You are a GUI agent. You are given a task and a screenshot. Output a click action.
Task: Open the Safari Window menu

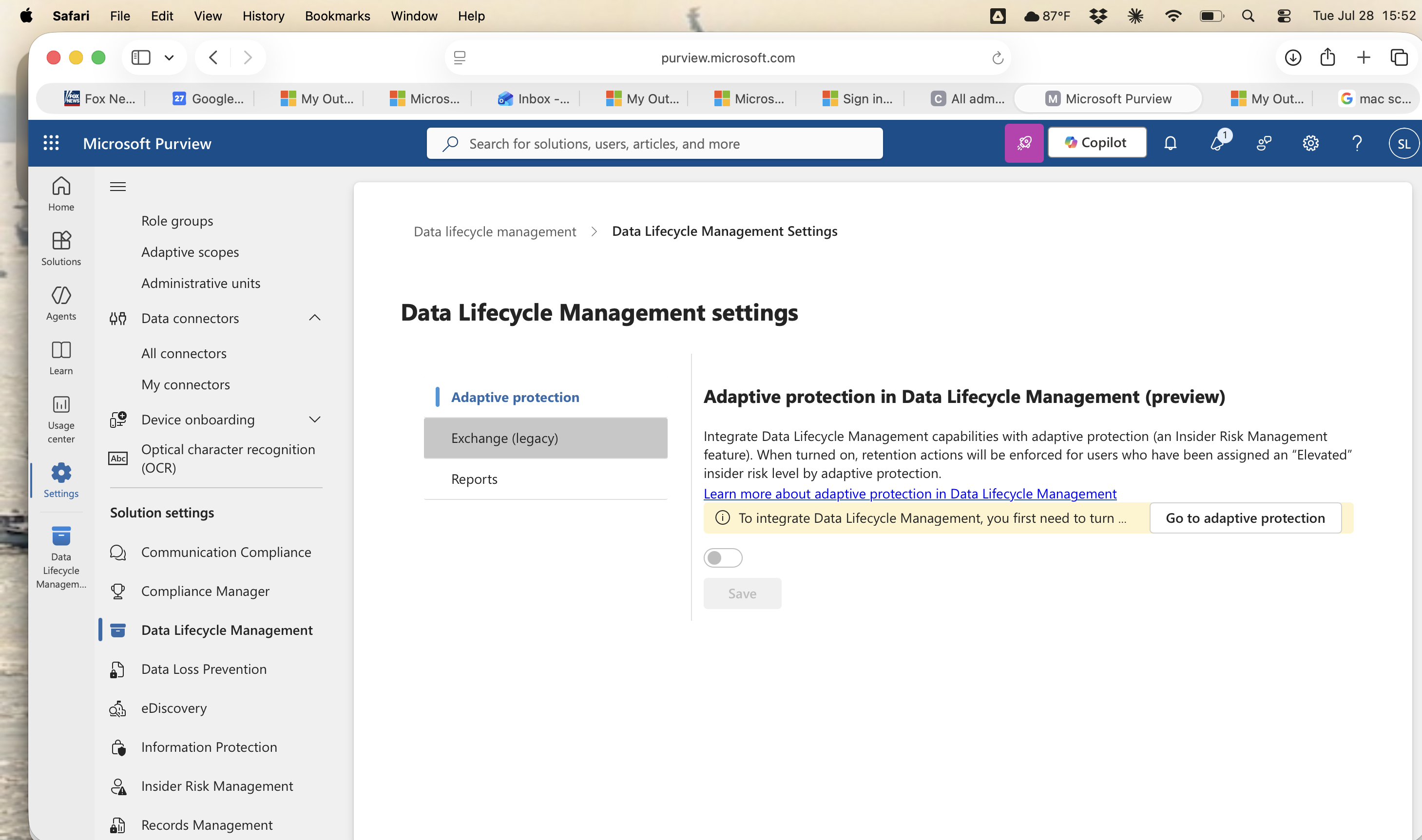coord(414,16)
